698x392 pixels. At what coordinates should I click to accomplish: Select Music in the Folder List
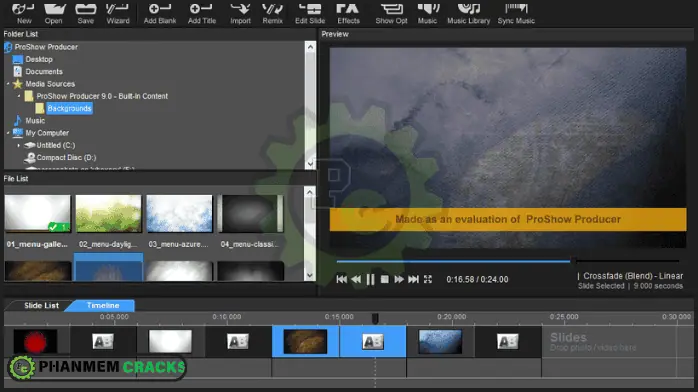(35, 121)
